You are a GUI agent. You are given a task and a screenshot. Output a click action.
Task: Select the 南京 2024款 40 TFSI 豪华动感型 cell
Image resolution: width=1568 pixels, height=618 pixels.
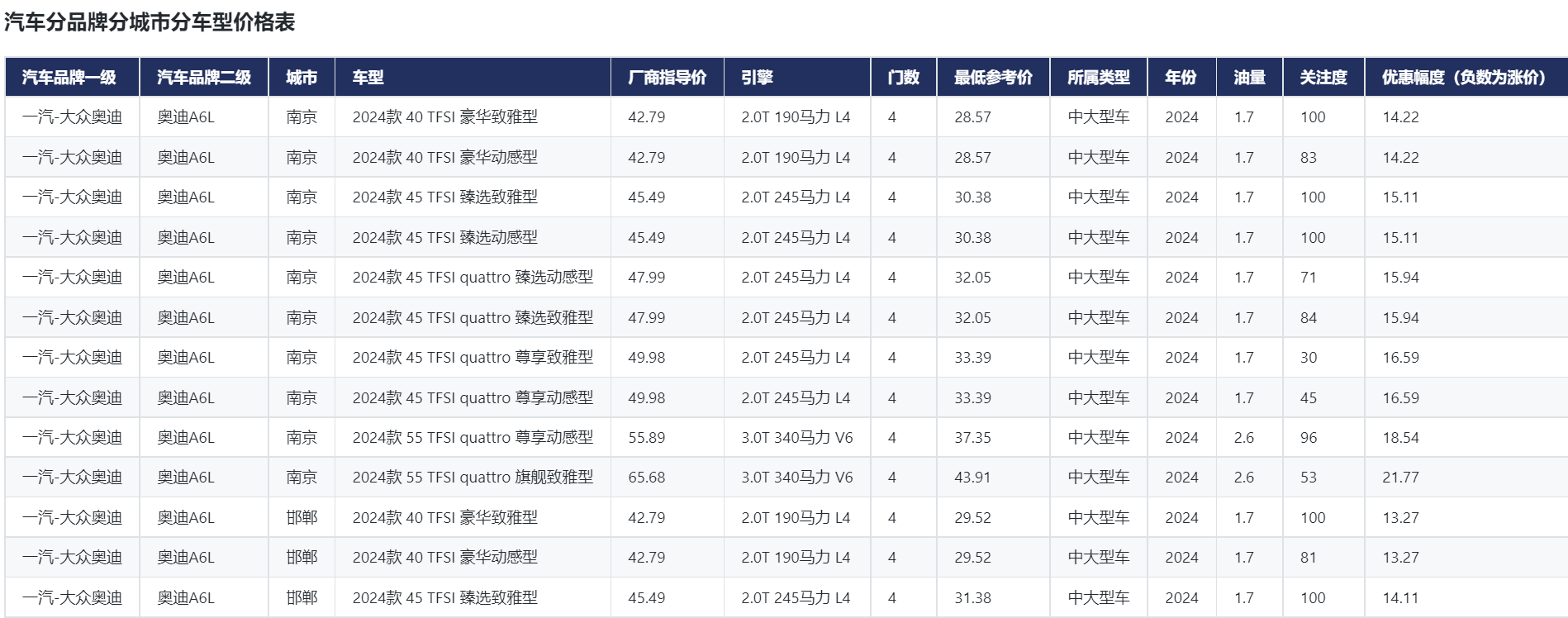[x=473, y=157]
